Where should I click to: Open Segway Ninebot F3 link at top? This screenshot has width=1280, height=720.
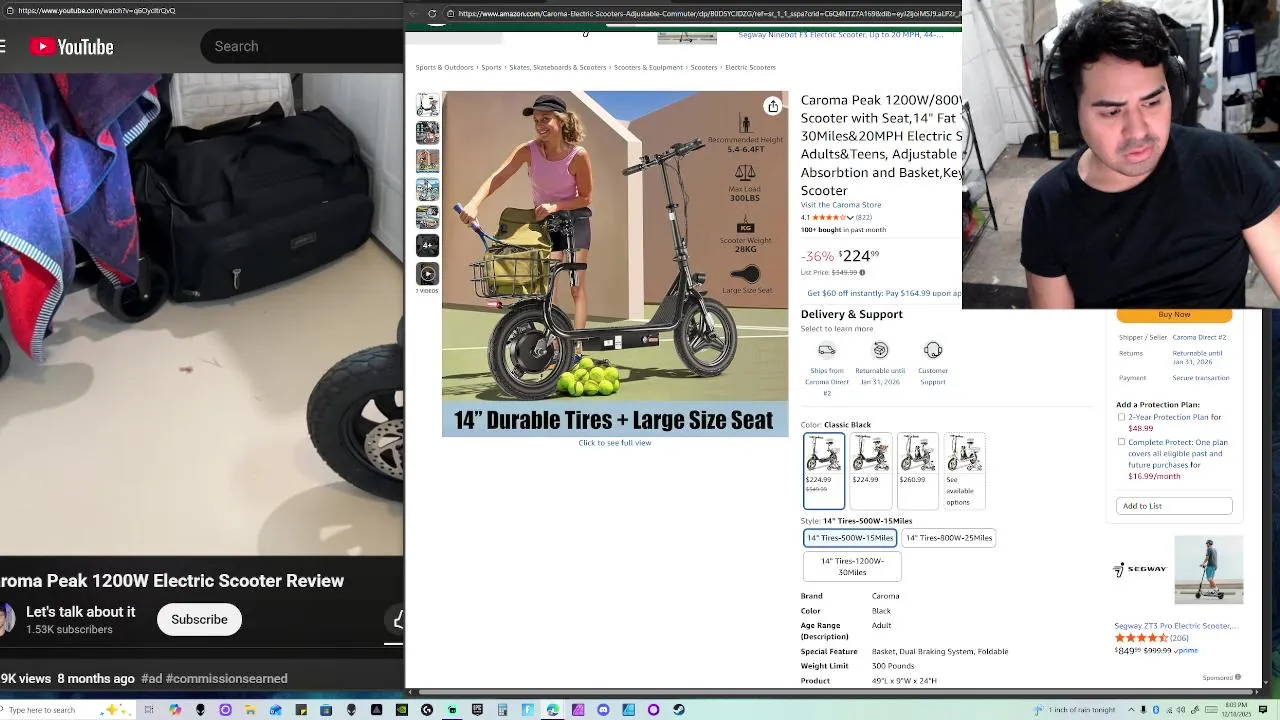pos(840,35)
